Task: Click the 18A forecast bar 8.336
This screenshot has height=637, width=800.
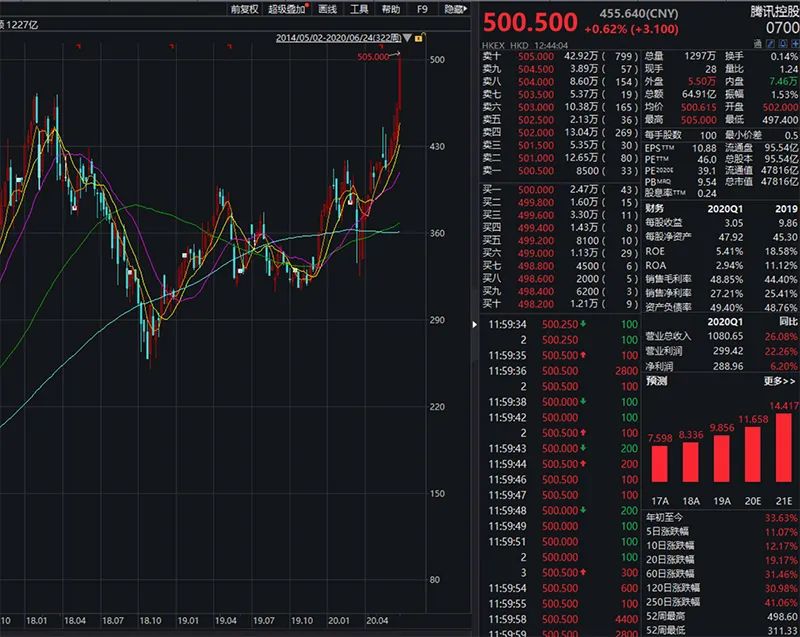Action: click(691, 462)
